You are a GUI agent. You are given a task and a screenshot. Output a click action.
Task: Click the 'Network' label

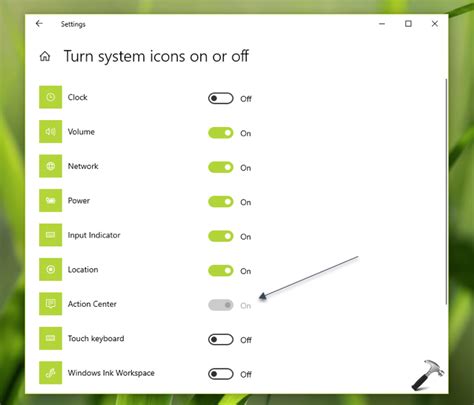(x=83, y=166)
